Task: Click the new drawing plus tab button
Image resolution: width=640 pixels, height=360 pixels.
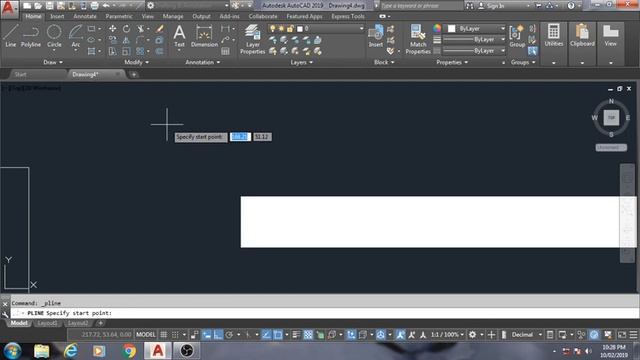Action: (134, 74)
